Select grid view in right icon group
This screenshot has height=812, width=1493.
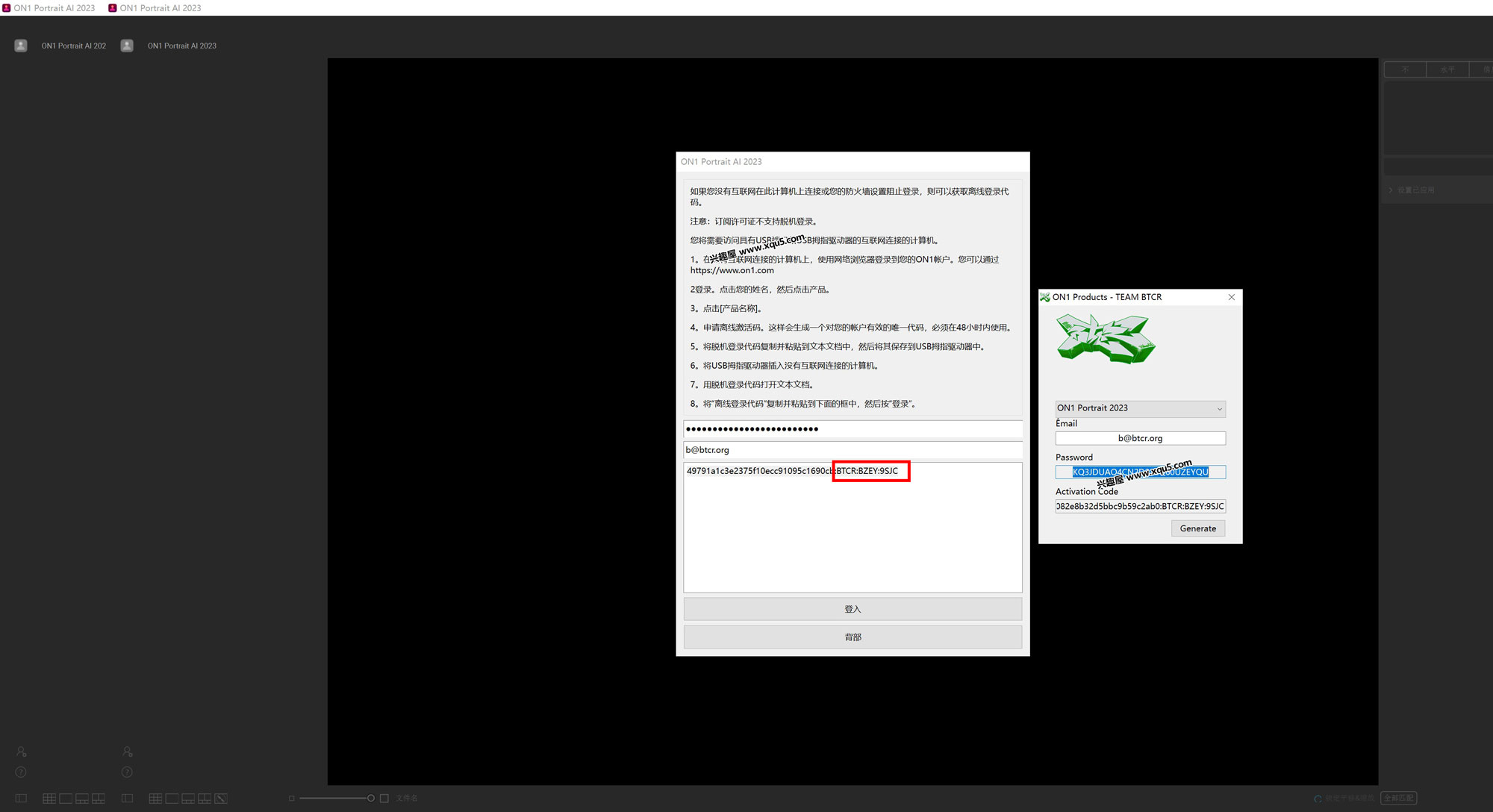(155, 799)
